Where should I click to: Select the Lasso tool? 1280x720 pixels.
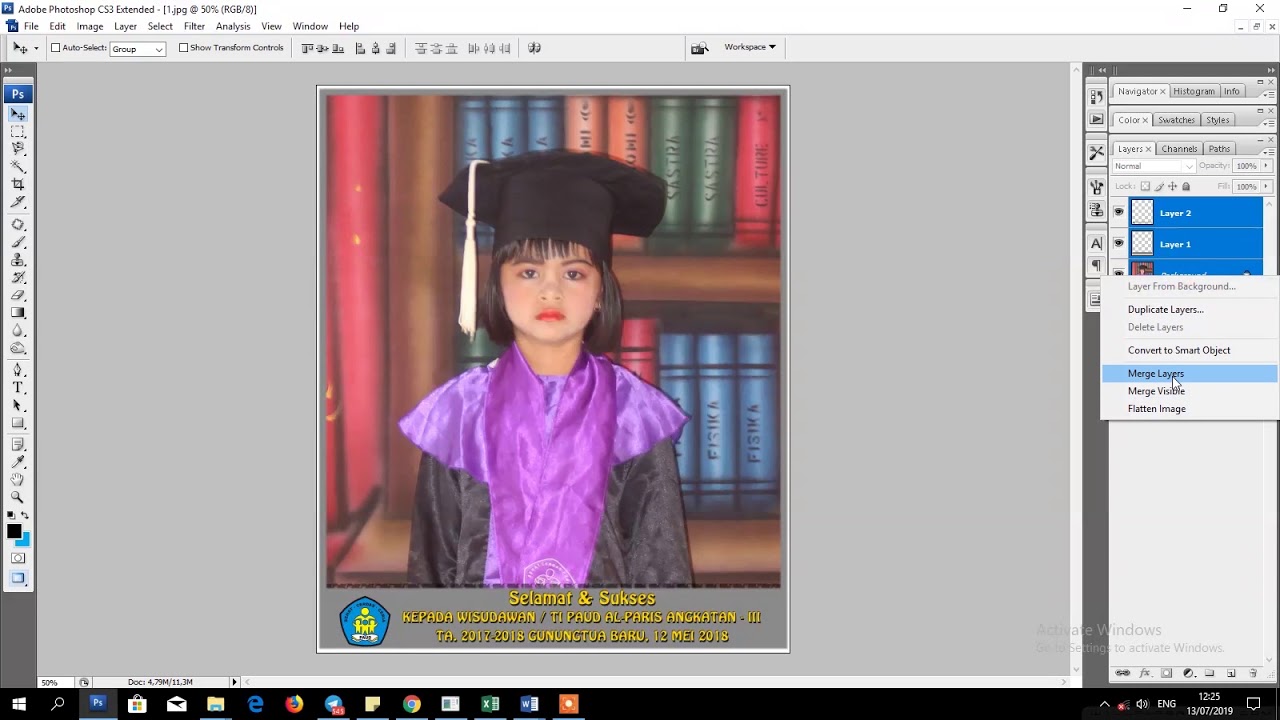pos(18,149)
